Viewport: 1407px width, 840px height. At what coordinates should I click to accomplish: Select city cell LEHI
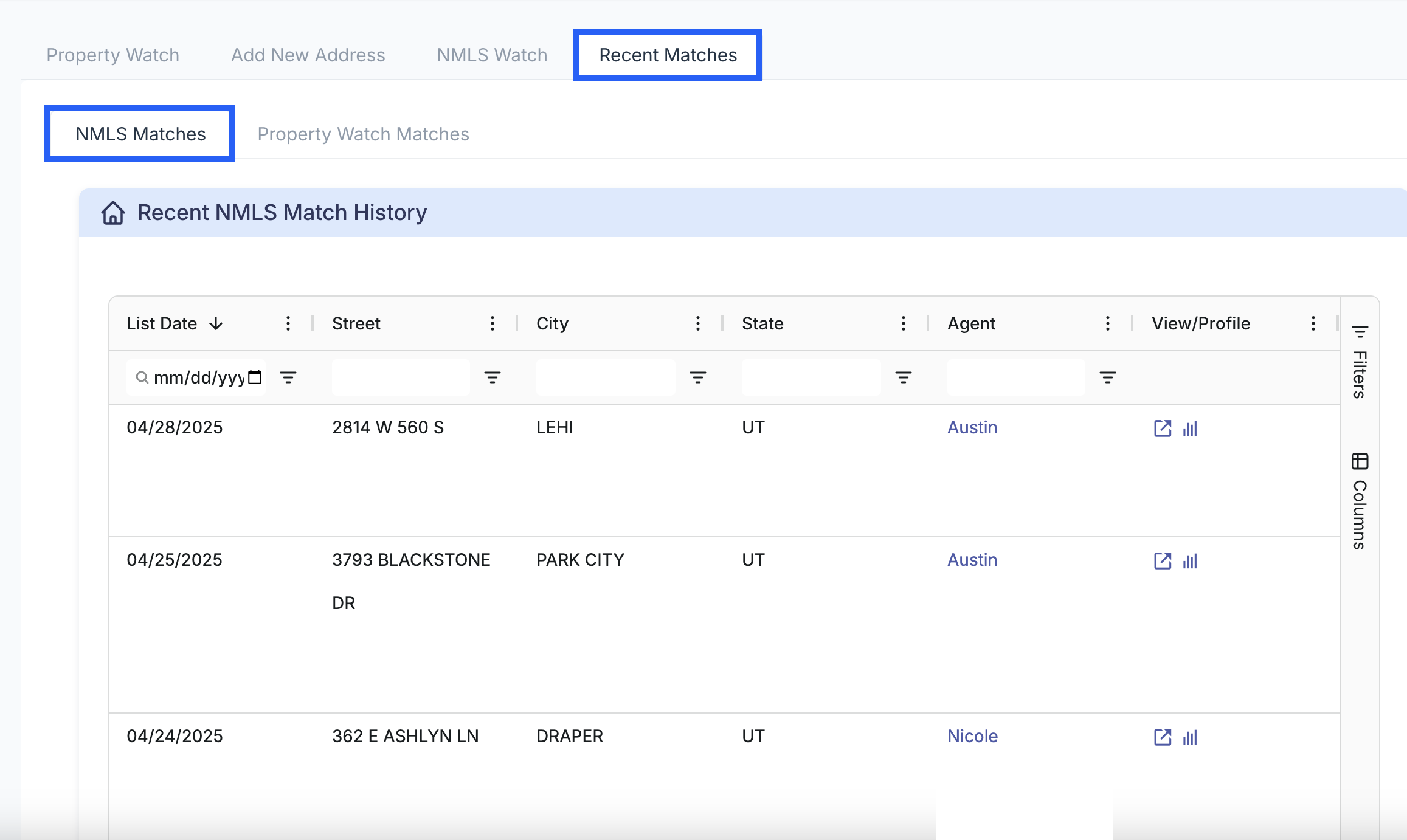555,427
